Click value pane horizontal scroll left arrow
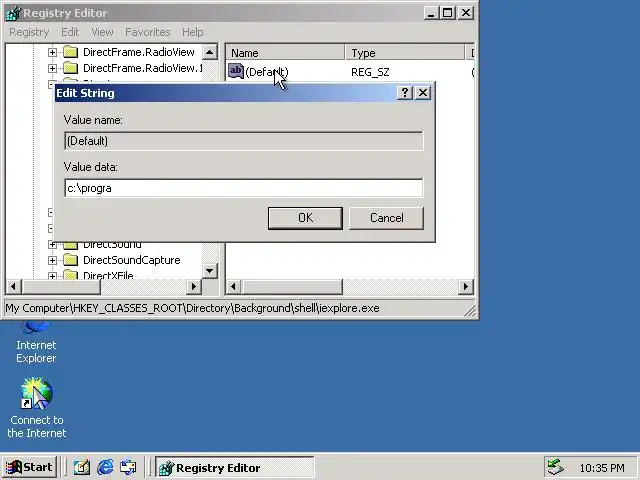This screenshot has height=480, width=640. [x=233, y=287]
